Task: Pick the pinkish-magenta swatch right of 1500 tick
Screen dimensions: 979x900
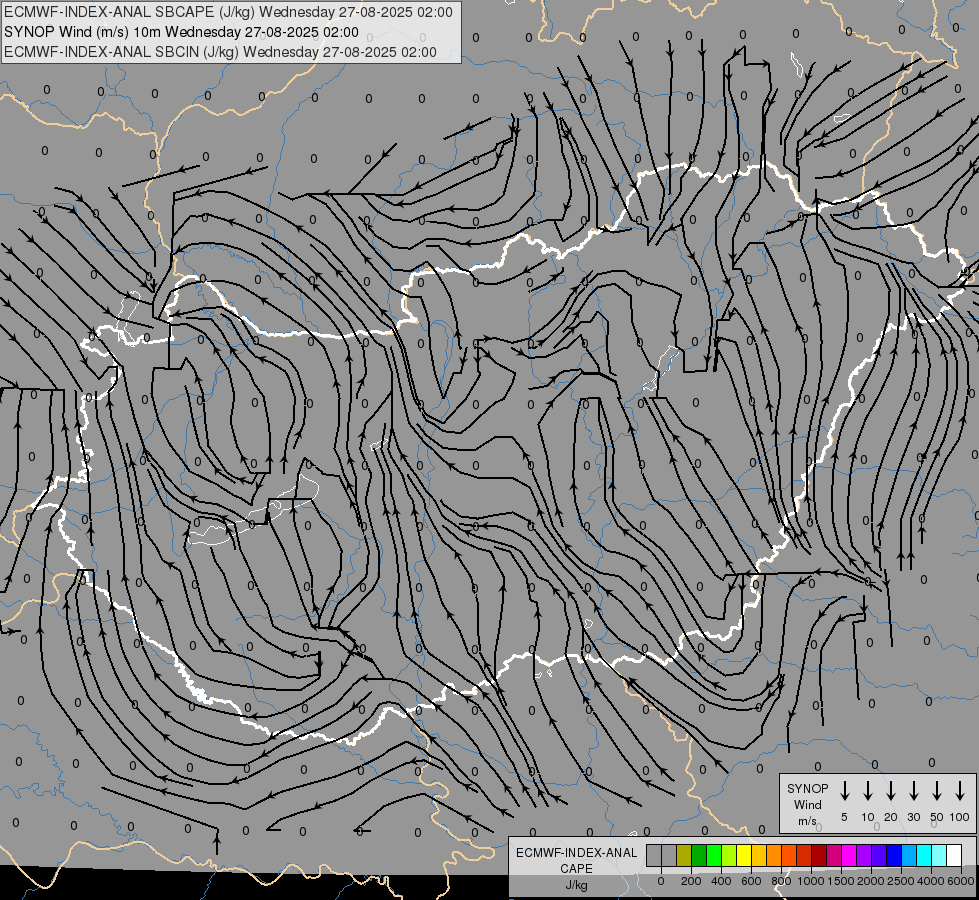Action: click(x=835, y=855)
